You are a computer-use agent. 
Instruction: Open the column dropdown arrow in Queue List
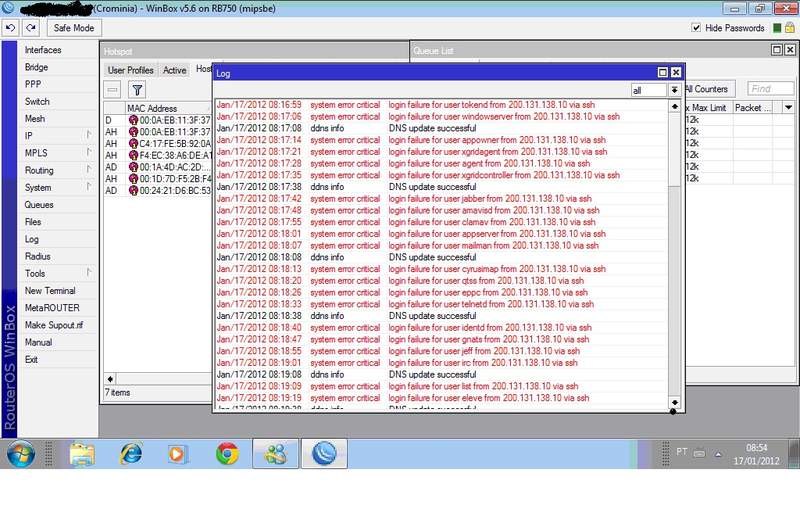point(788,108)
